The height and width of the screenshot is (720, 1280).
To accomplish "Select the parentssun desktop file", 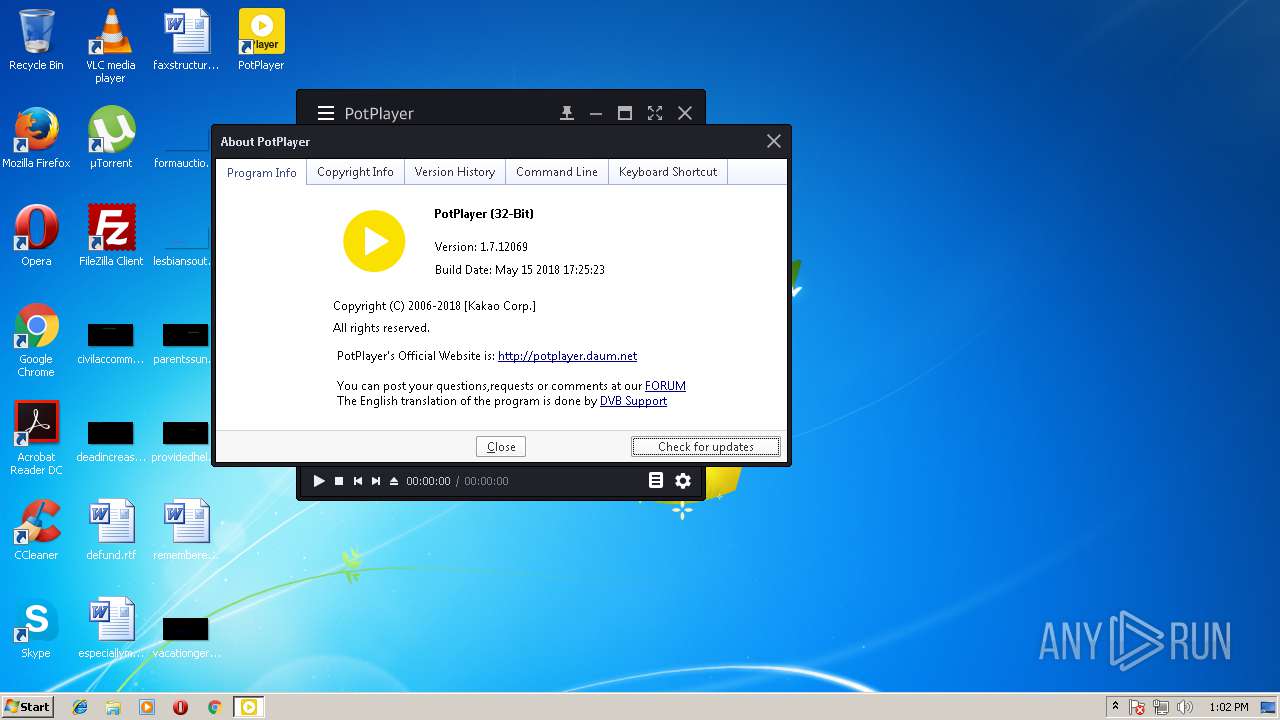I will (186, 342).
